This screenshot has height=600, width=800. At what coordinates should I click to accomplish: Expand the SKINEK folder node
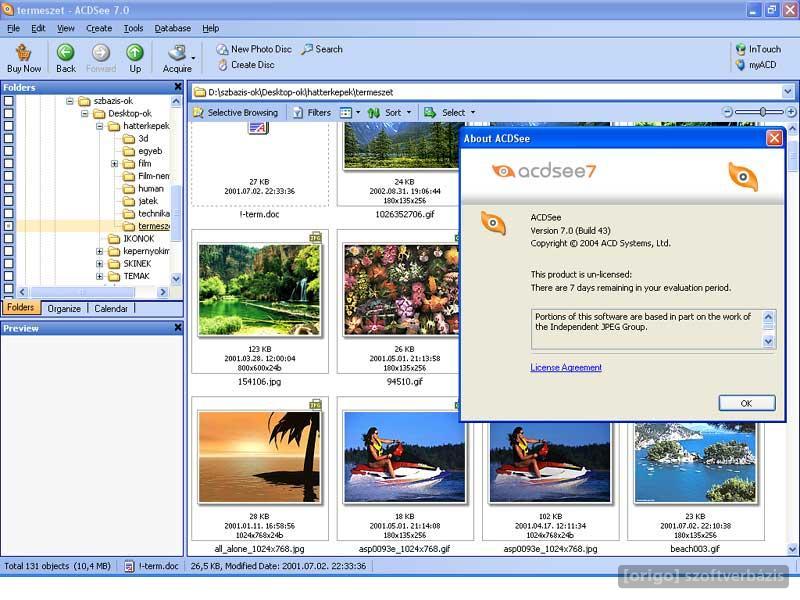pos(99,264)
